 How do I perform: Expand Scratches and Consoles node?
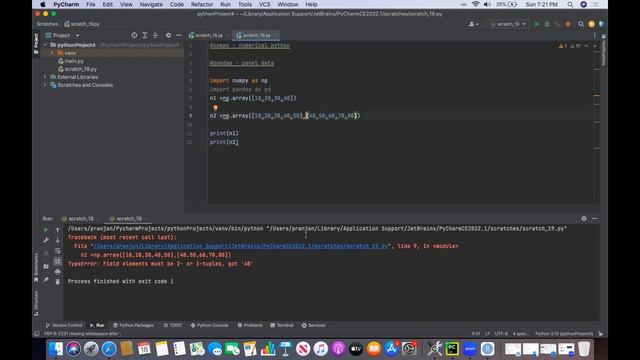coord(45,85)
